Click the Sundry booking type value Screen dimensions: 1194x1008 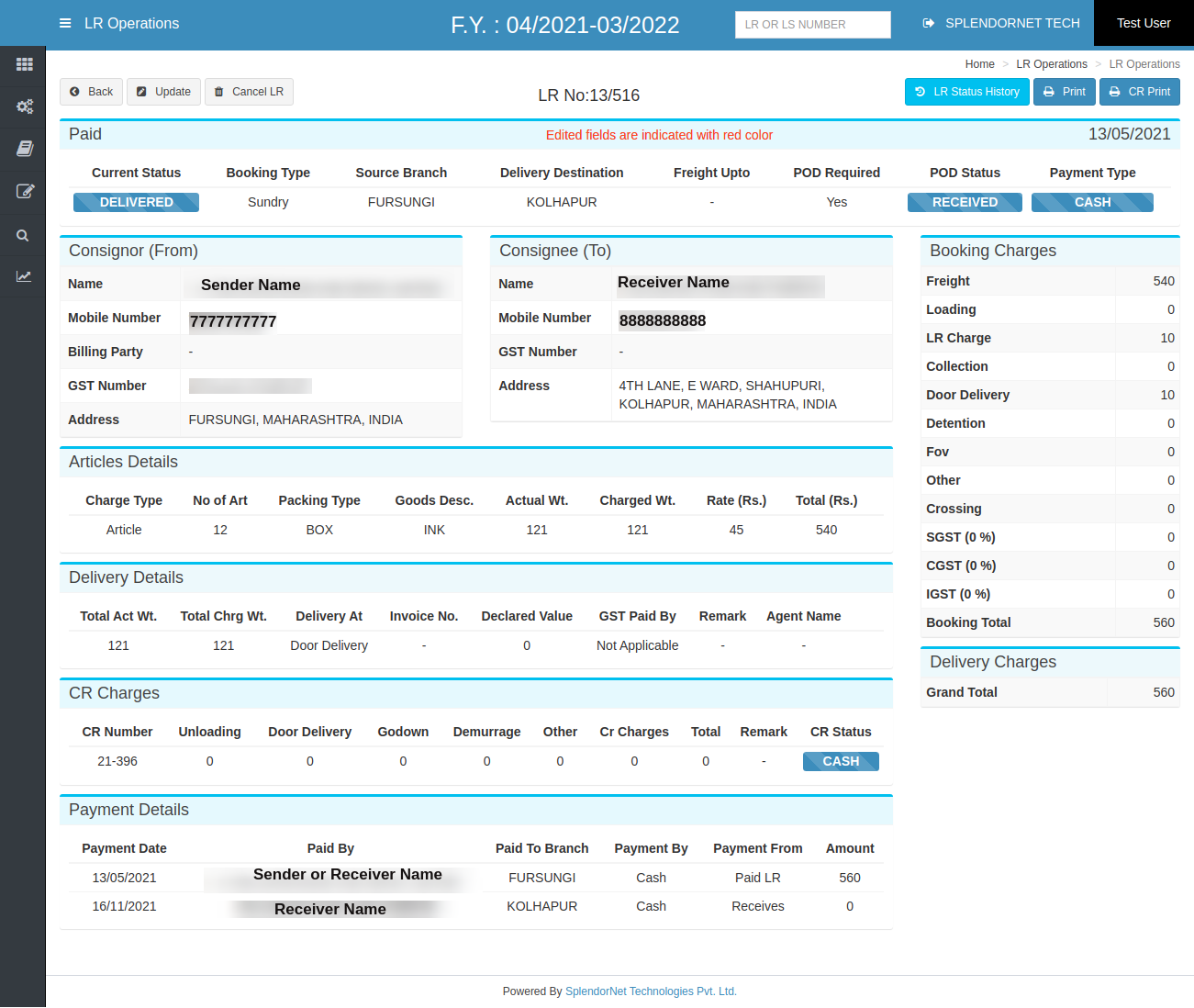click(268, 202)
